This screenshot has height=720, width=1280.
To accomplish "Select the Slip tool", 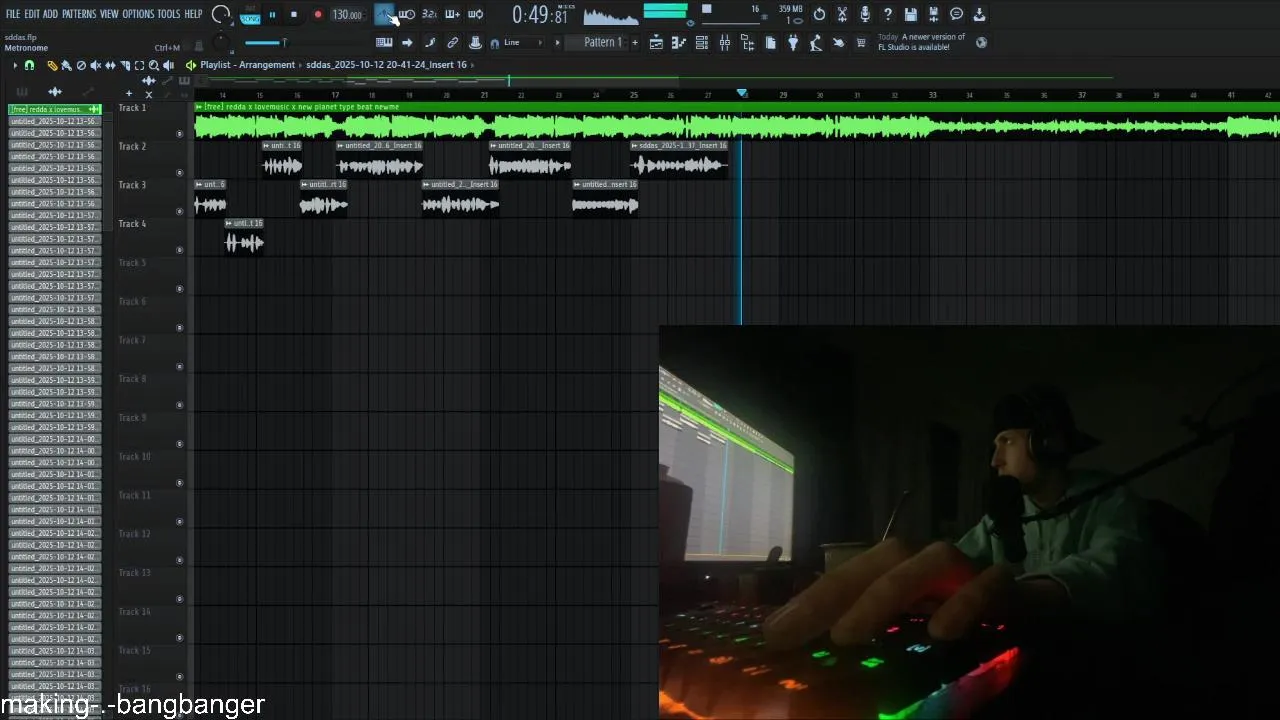I will tap(110, 65).
